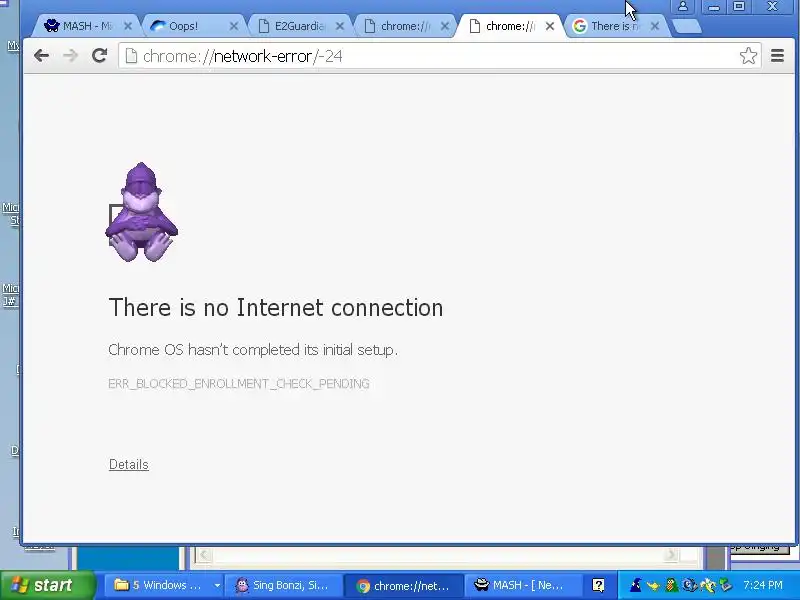Click the purple Bonzi gorilla image
800x600 pixels.
pos(141,212)
